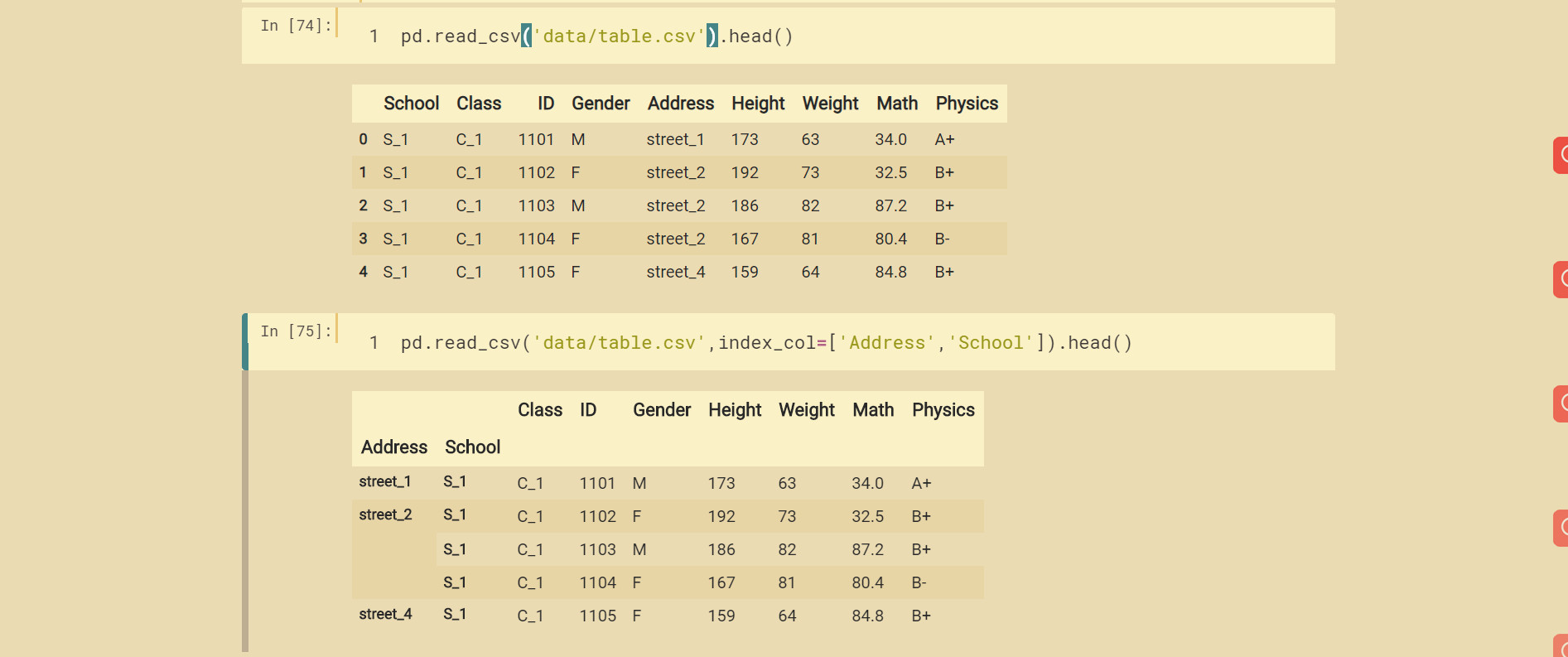Click street_1 index label in second table
1568x657 pixels.
point(384,481)
